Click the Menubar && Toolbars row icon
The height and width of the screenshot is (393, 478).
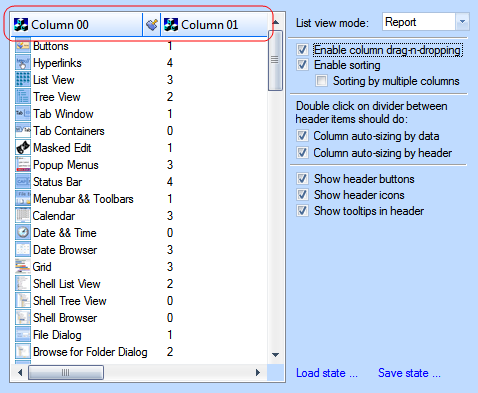click(23, 199)
